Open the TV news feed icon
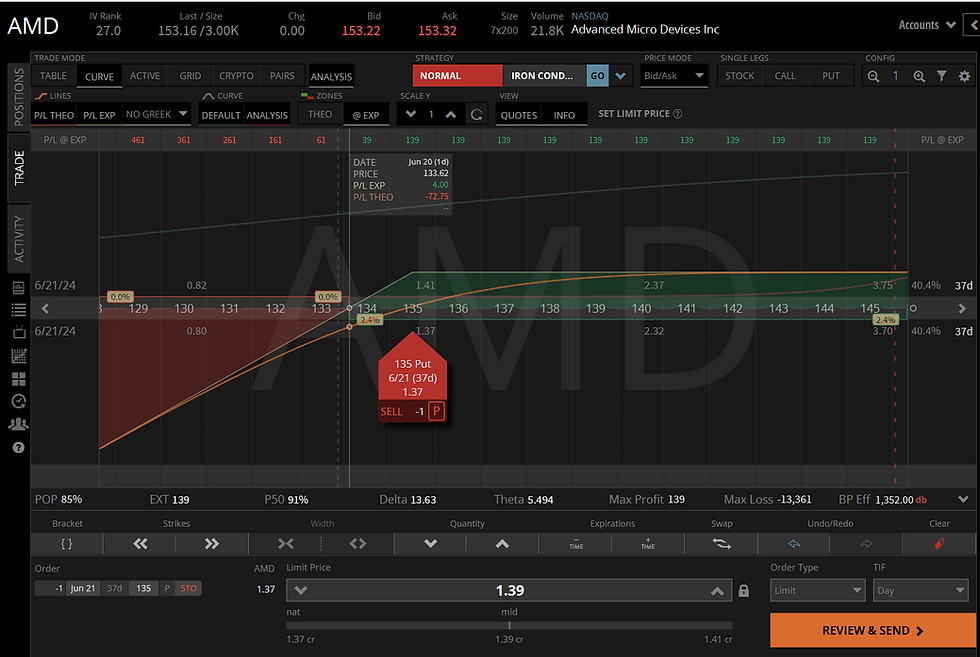Viewport: 980px width, 657px height. click(18, 332)
